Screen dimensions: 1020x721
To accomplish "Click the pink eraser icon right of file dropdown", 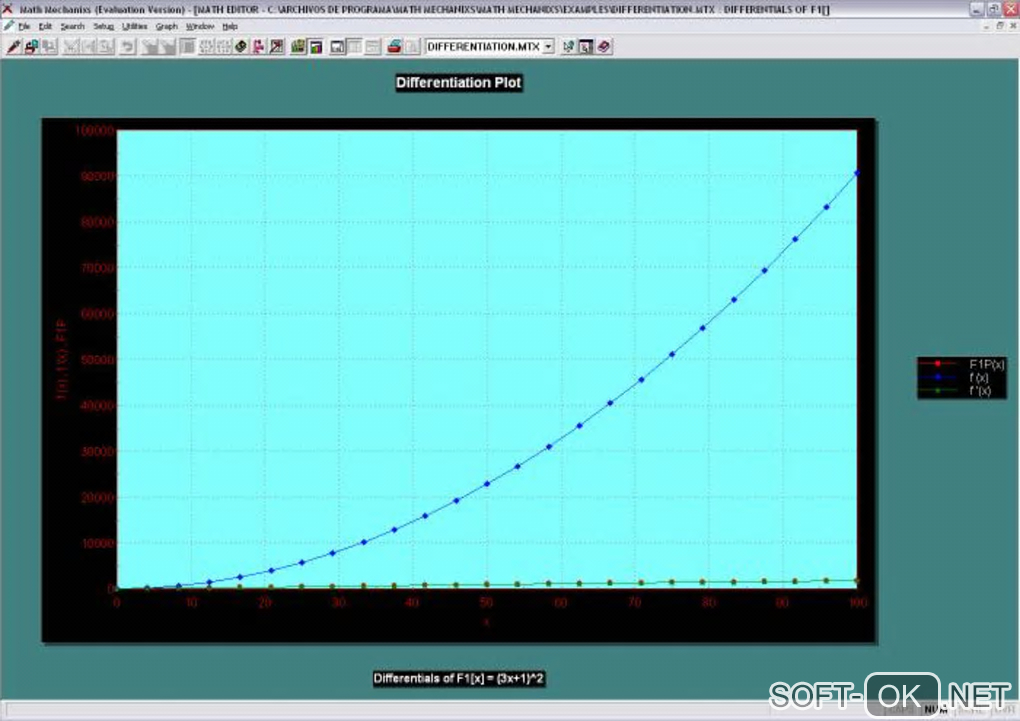I will click(604, 46).
